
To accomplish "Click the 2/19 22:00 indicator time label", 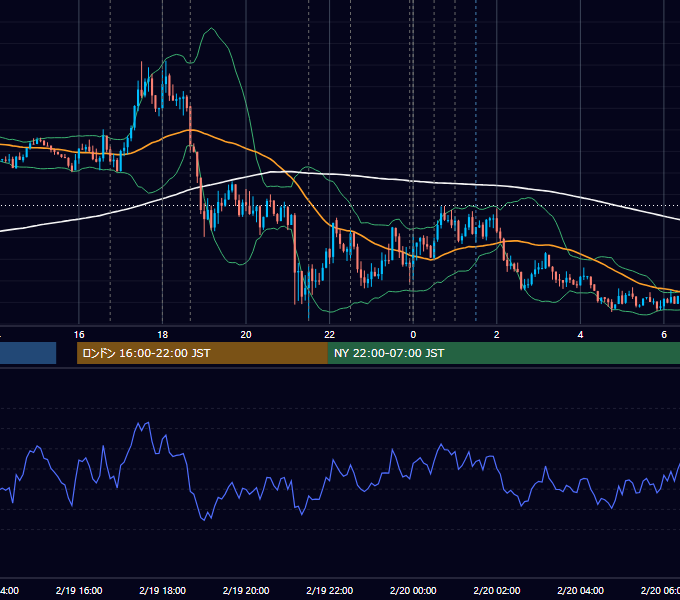I will click(x=330, y=590).
